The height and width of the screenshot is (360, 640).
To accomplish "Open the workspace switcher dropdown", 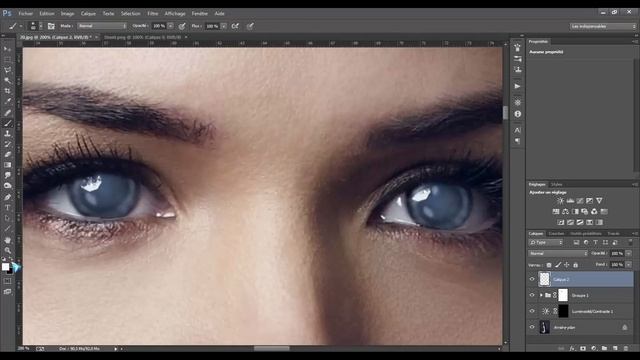I will [603, 26].
